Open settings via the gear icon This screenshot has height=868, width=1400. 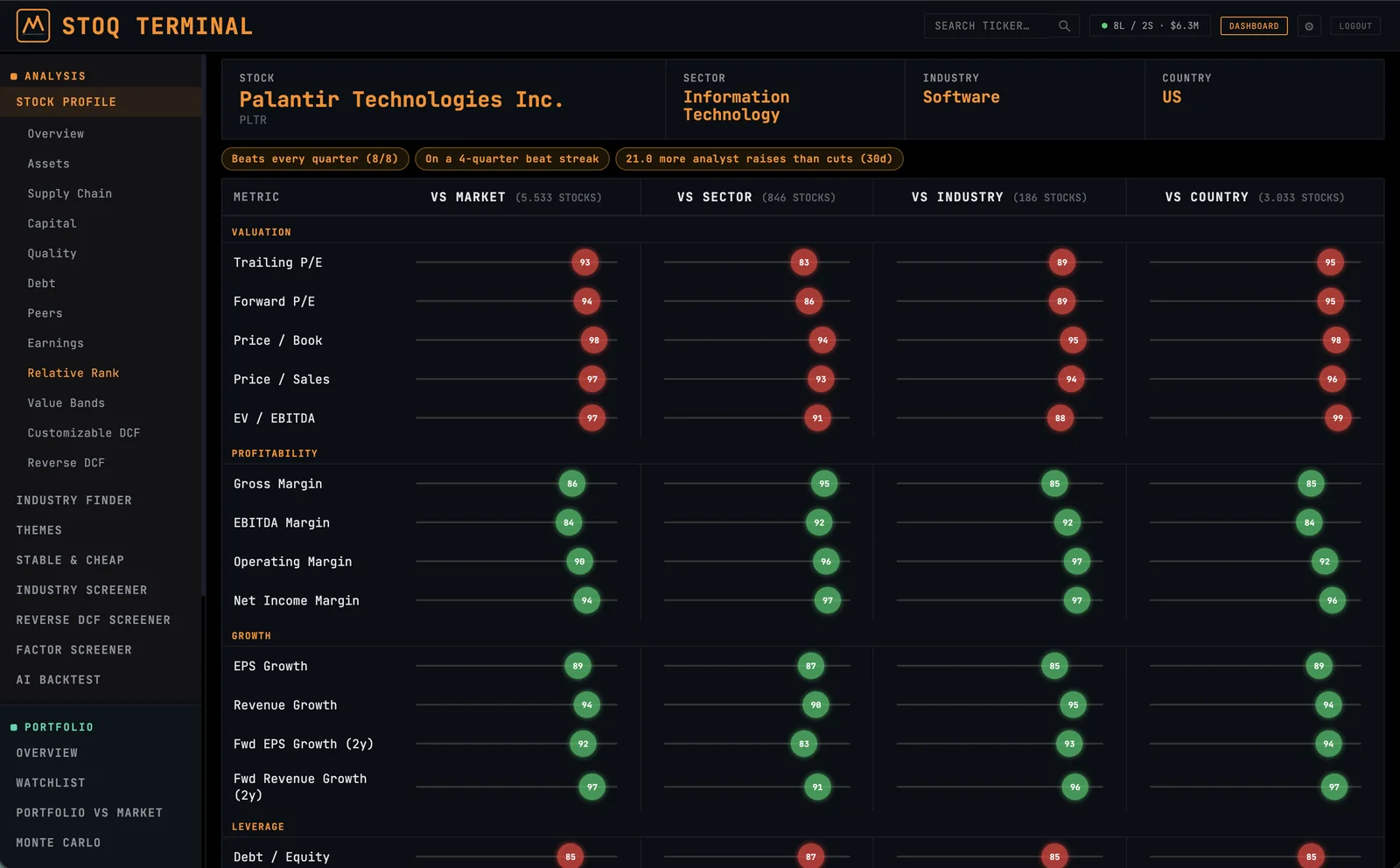[1309, 26]
